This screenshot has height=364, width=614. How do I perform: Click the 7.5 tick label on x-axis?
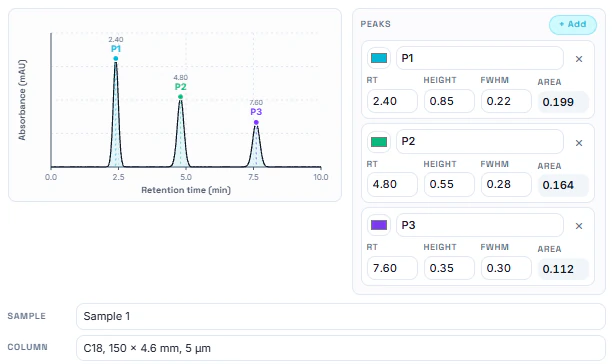pos(253,177)
